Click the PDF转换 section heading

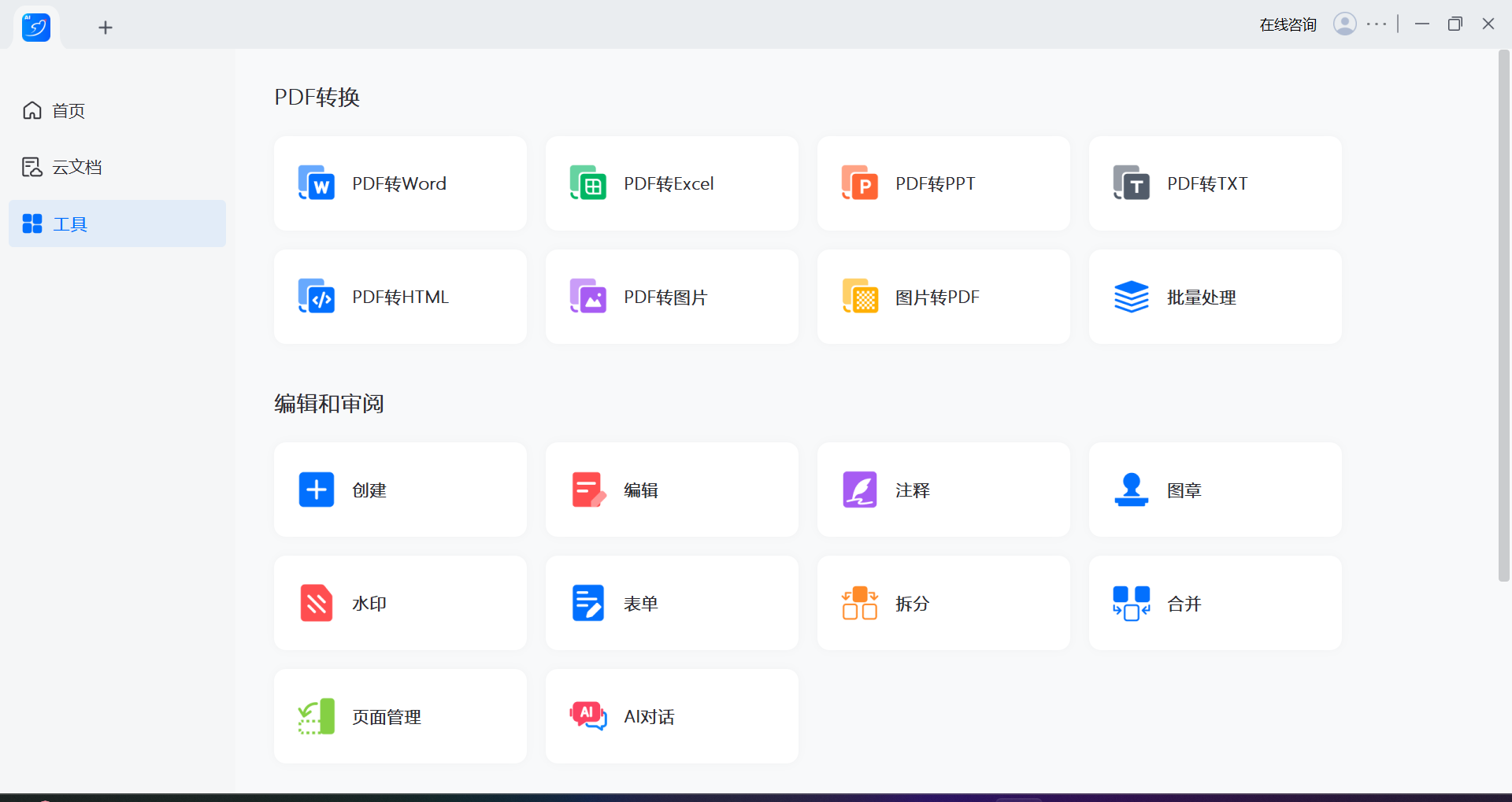(x=317, y=97)
